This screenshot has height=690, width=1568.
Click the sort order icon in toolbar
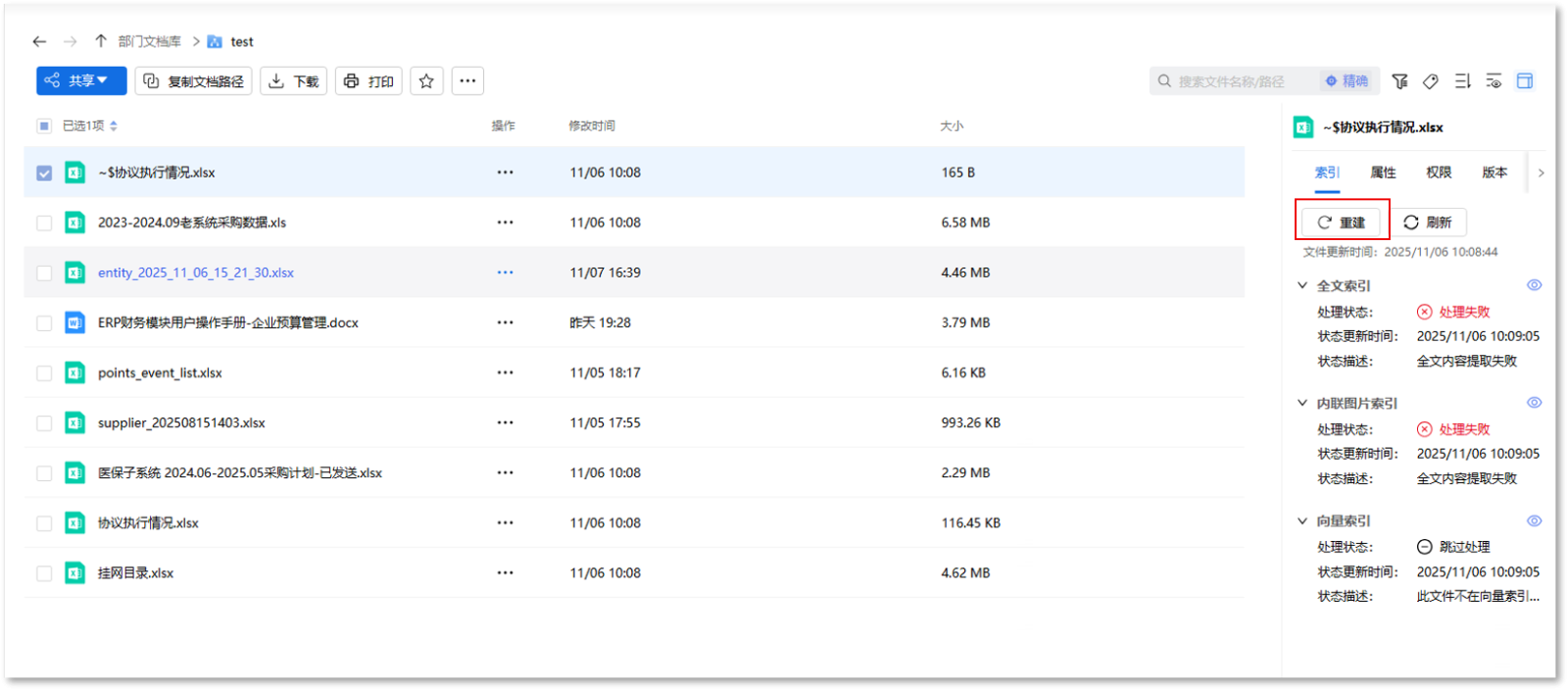click(1462, 81)
